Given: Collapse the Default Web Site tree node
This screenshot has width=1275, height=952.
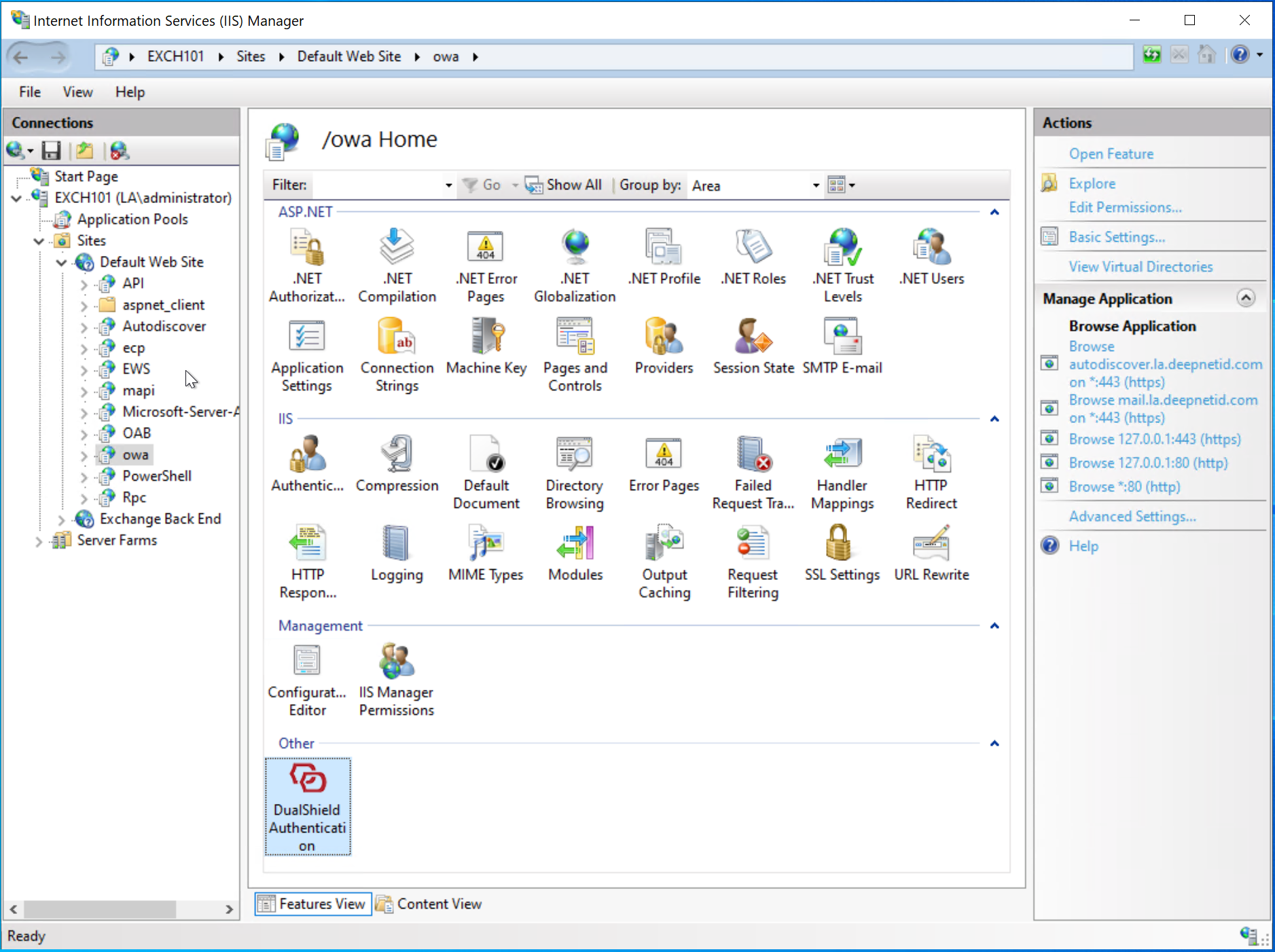Looking at the screenshot, I should [x=61, y=262].
